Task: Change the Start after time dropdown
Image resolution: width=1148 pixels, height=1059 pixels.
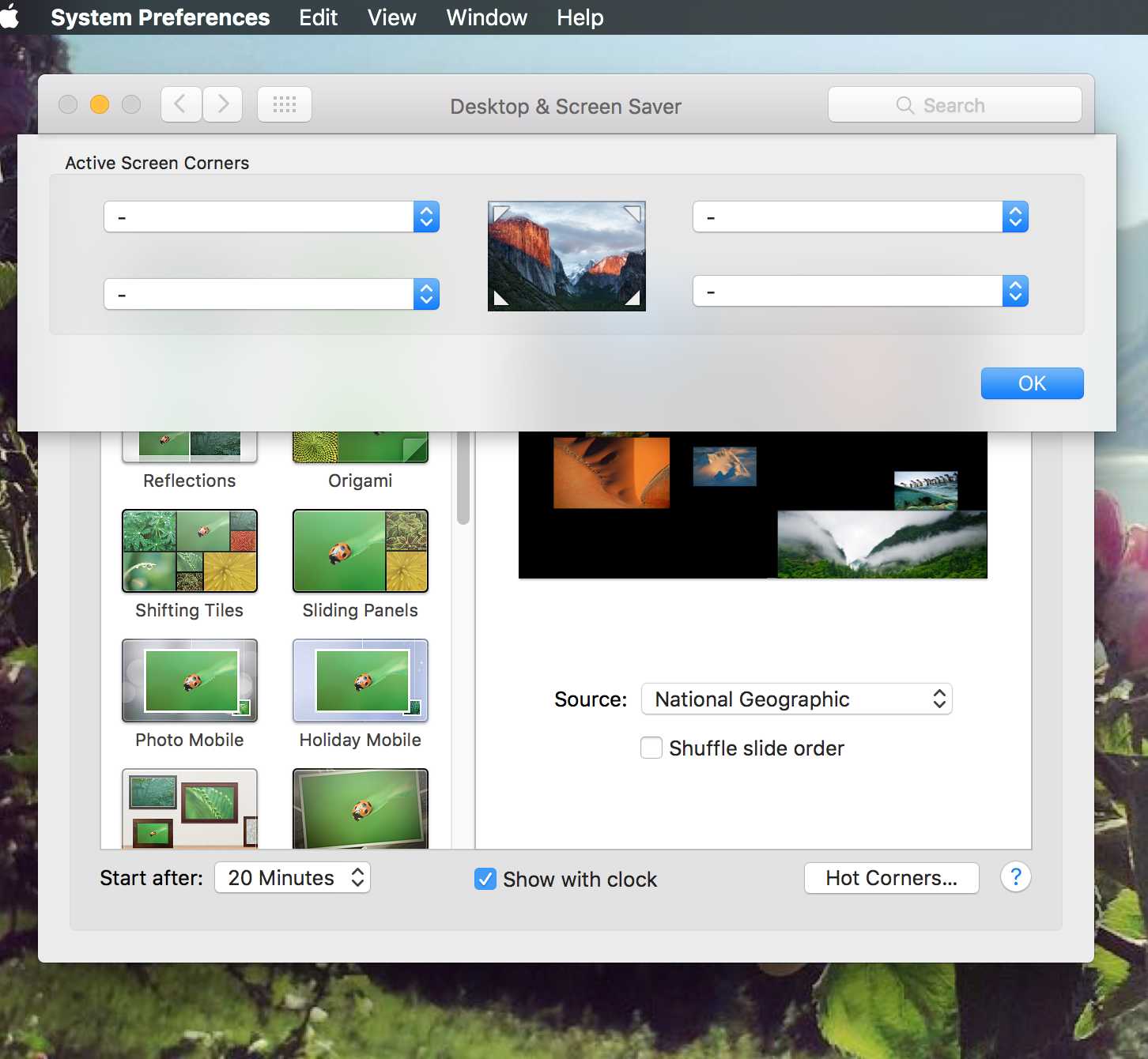Action: 293,878
